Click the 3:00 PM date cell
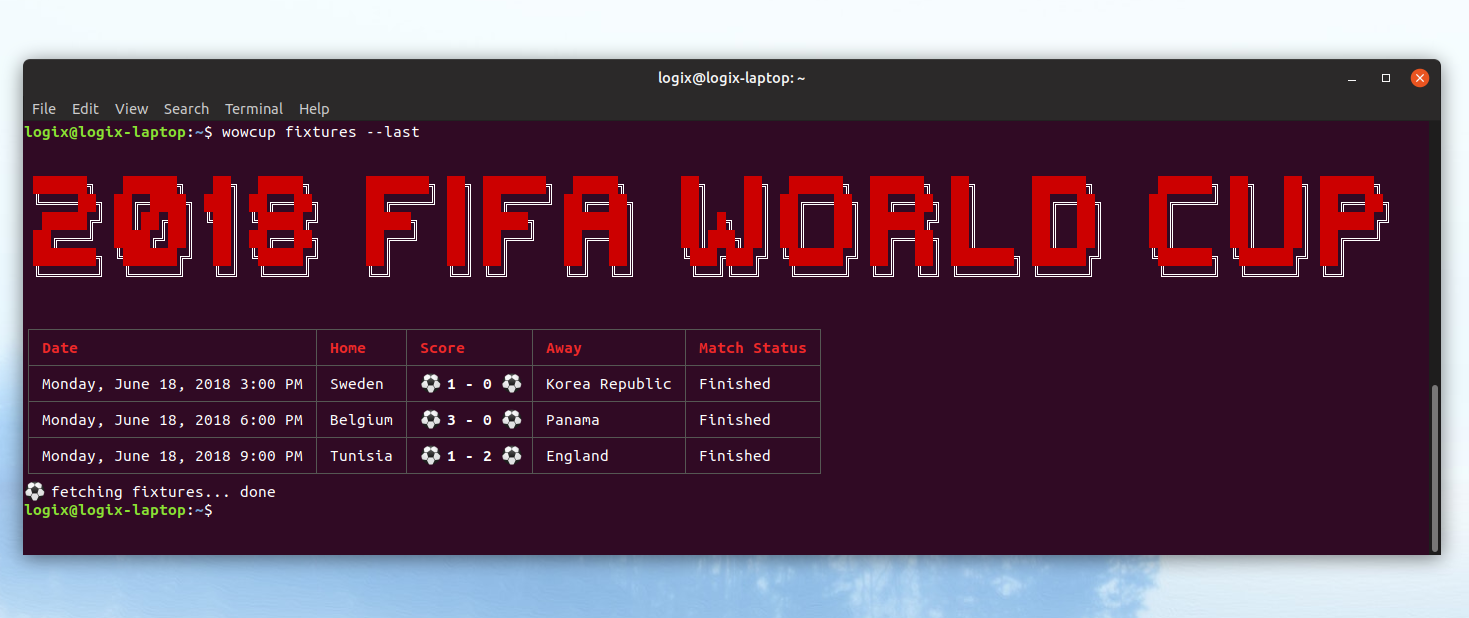 coord(172,384)
